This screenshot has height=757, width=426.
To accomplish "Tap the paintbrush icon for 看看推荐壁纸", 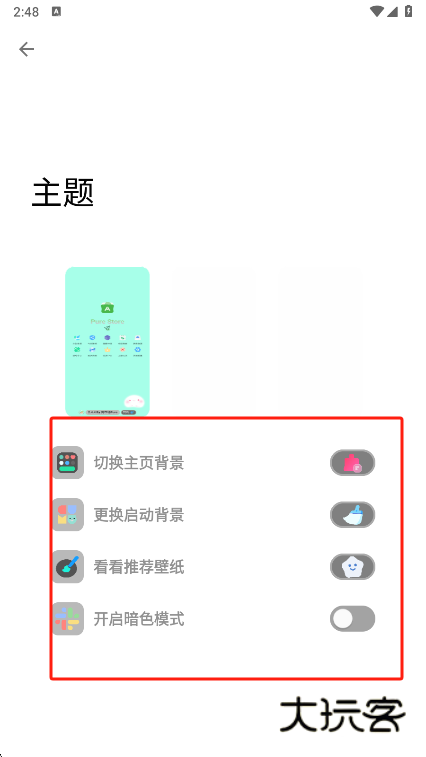I will tap(68, 567).
